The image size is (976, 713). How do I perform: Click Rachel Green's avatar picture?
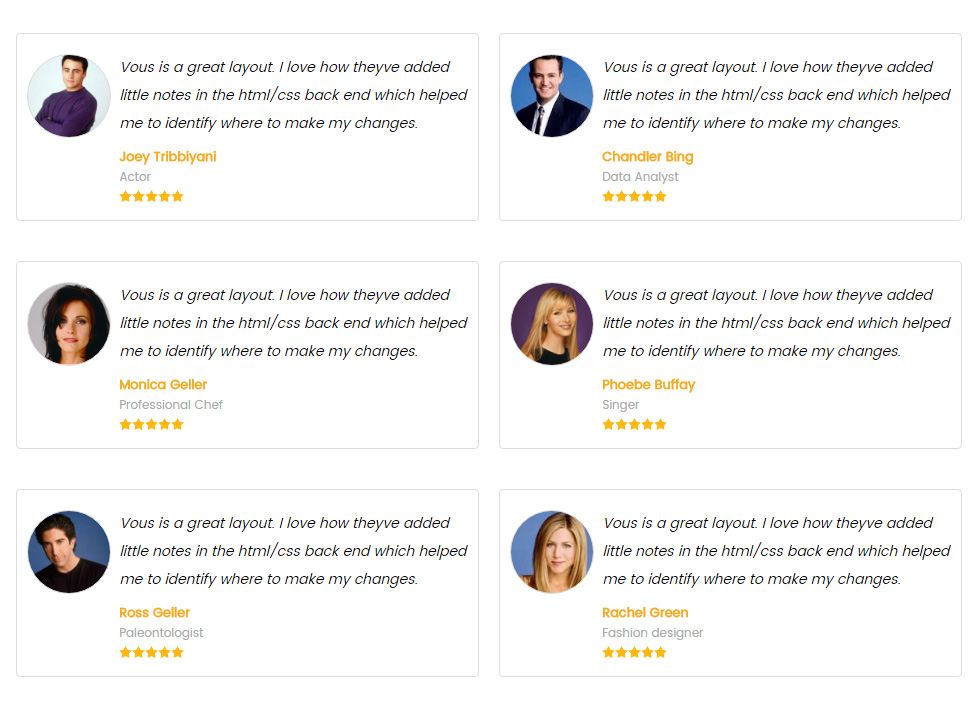point(551,551)
